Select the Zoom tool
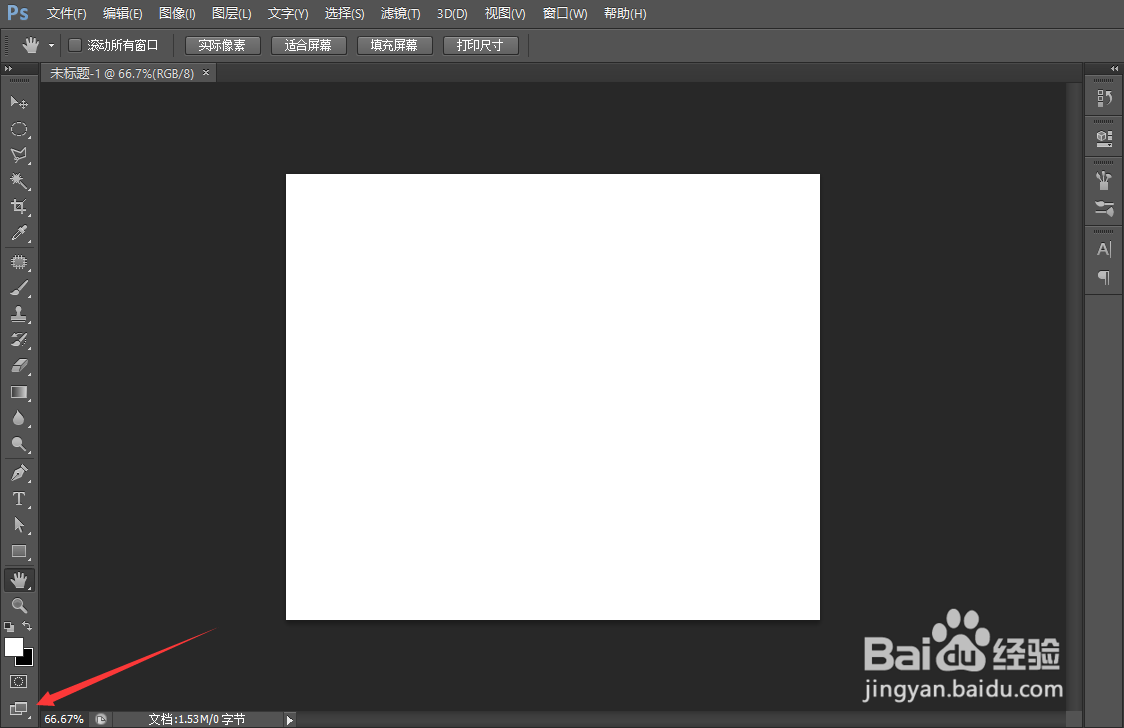The image size is (1124, 728). pos(19,606)
